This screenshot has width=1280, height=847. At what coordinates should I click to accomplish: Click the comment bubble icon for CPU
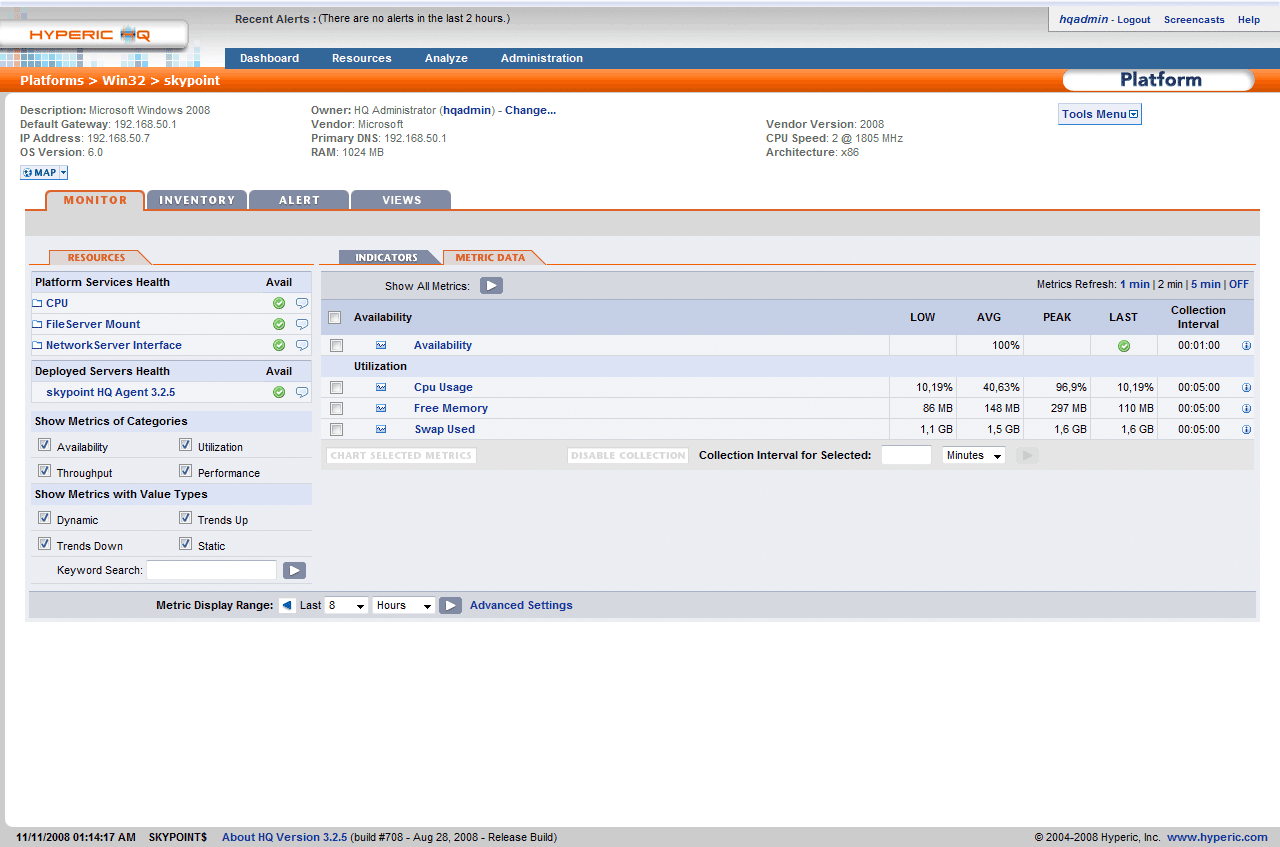click(x=302, y=303)
